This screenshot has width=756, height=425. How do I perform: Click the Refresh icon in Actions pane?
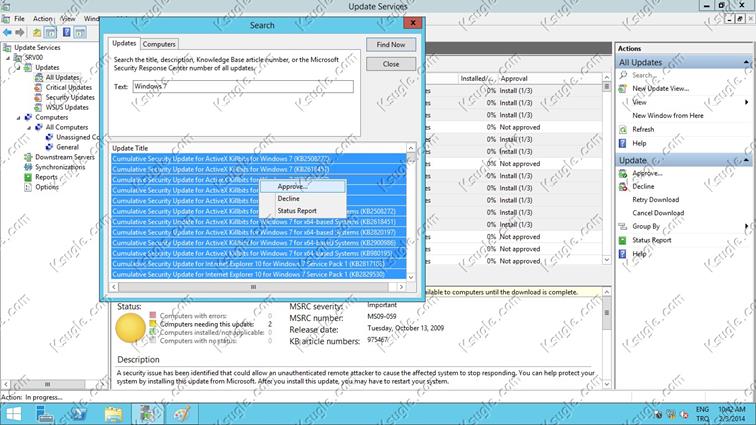pos(623,130)
